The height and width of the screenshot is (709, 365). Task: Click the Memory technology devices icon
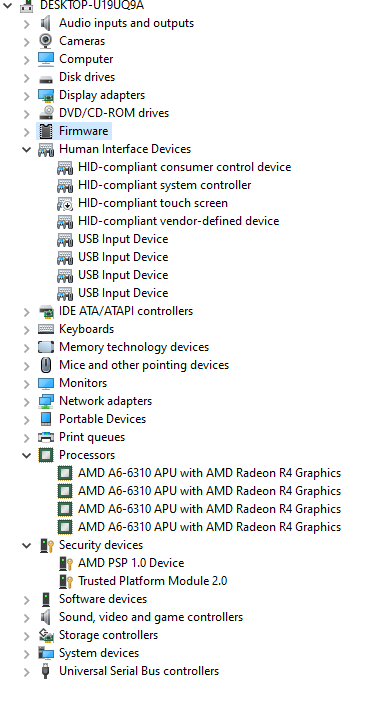pyautogui.click(x=46, y=347)
